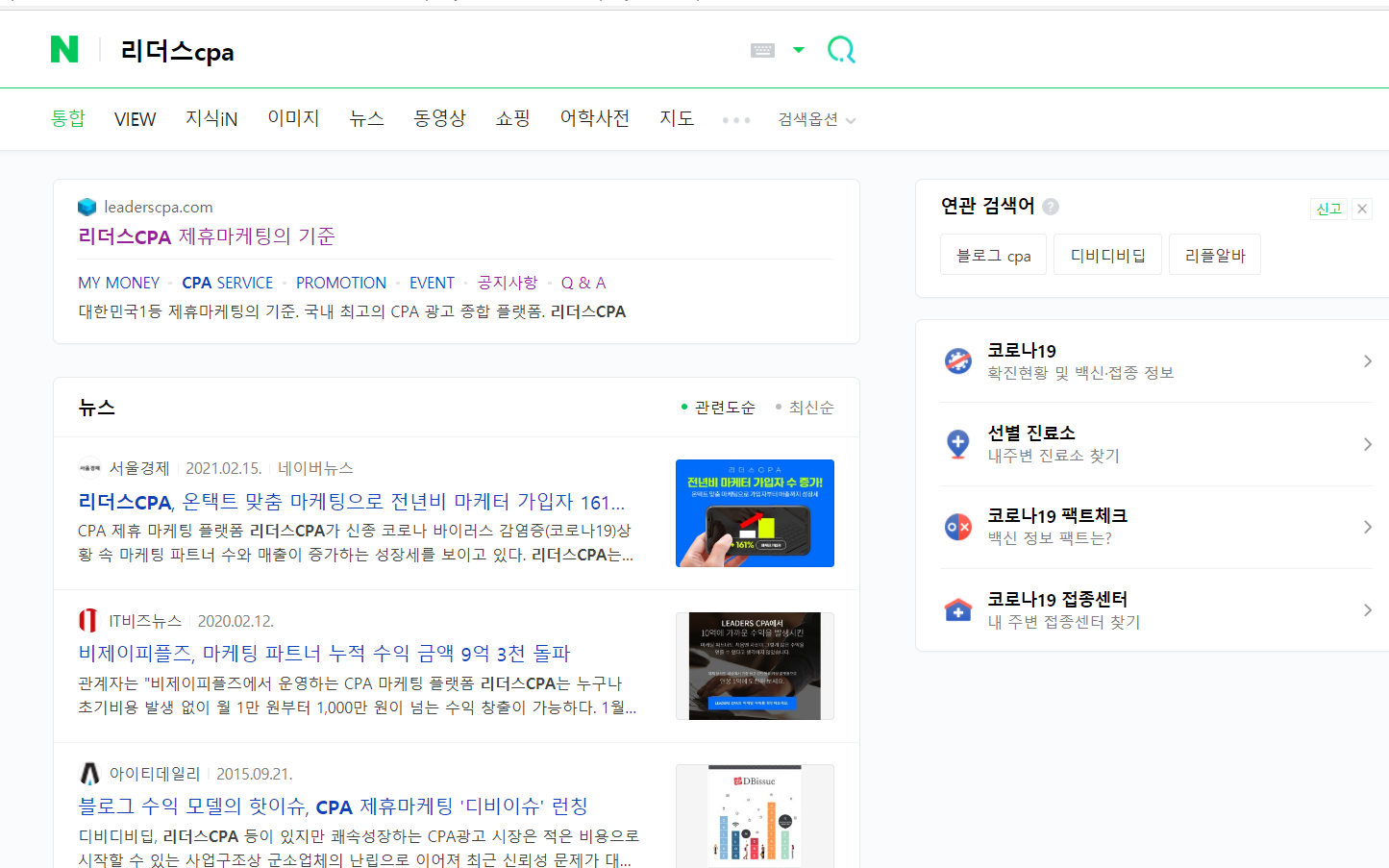Image resolution: width=1389 pixels, height=868 pixels.
Task: Open the 리더스CPA 제휴마케팅의 기준 title
Action: pyautogui.click(x=207, y=236)
